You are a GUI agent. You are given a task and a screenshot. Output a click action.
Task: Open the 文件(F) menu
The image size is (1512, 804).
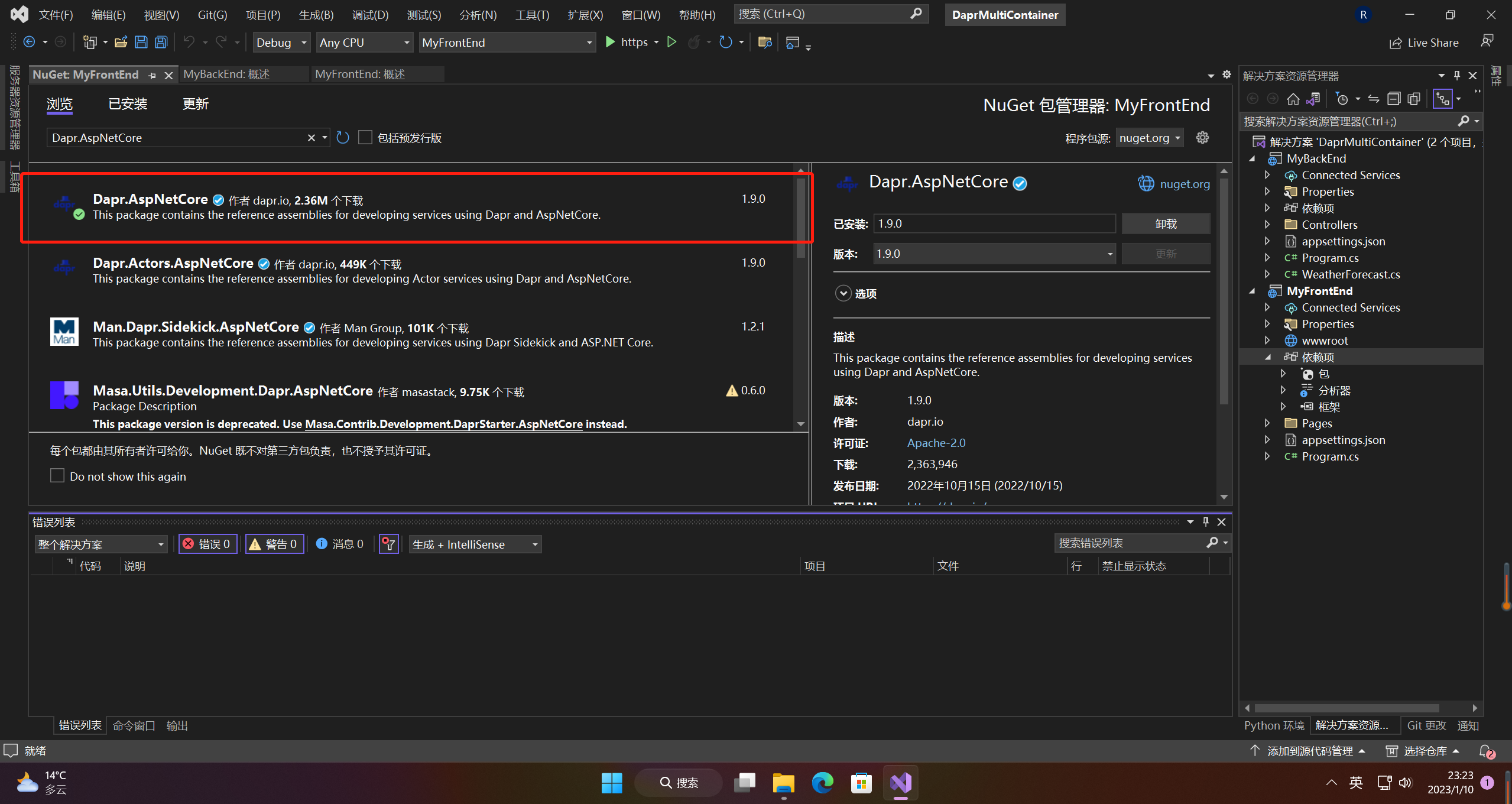click(x=56, y=15)
